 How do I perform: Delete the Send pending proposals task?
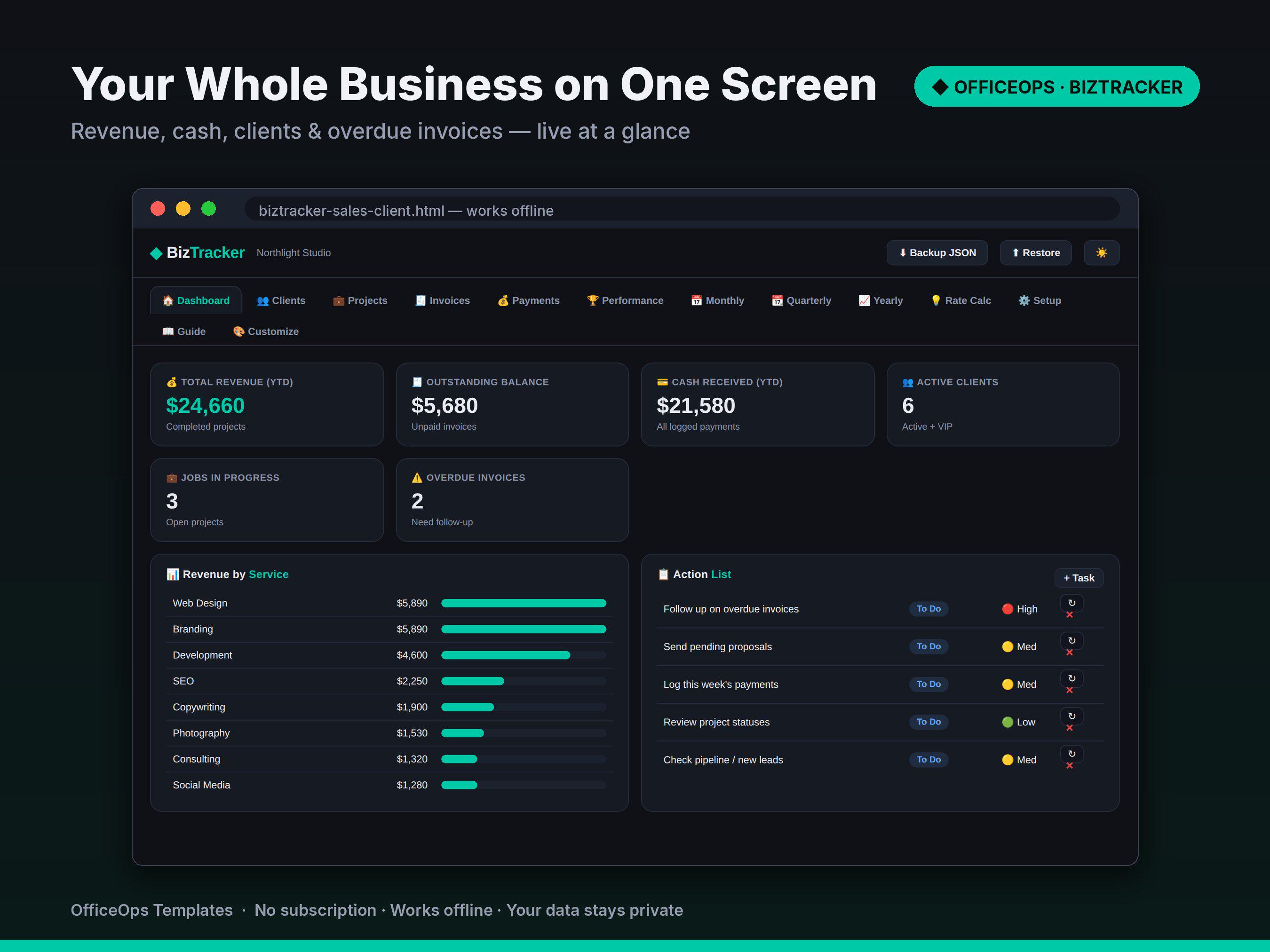click(1069, 653)
